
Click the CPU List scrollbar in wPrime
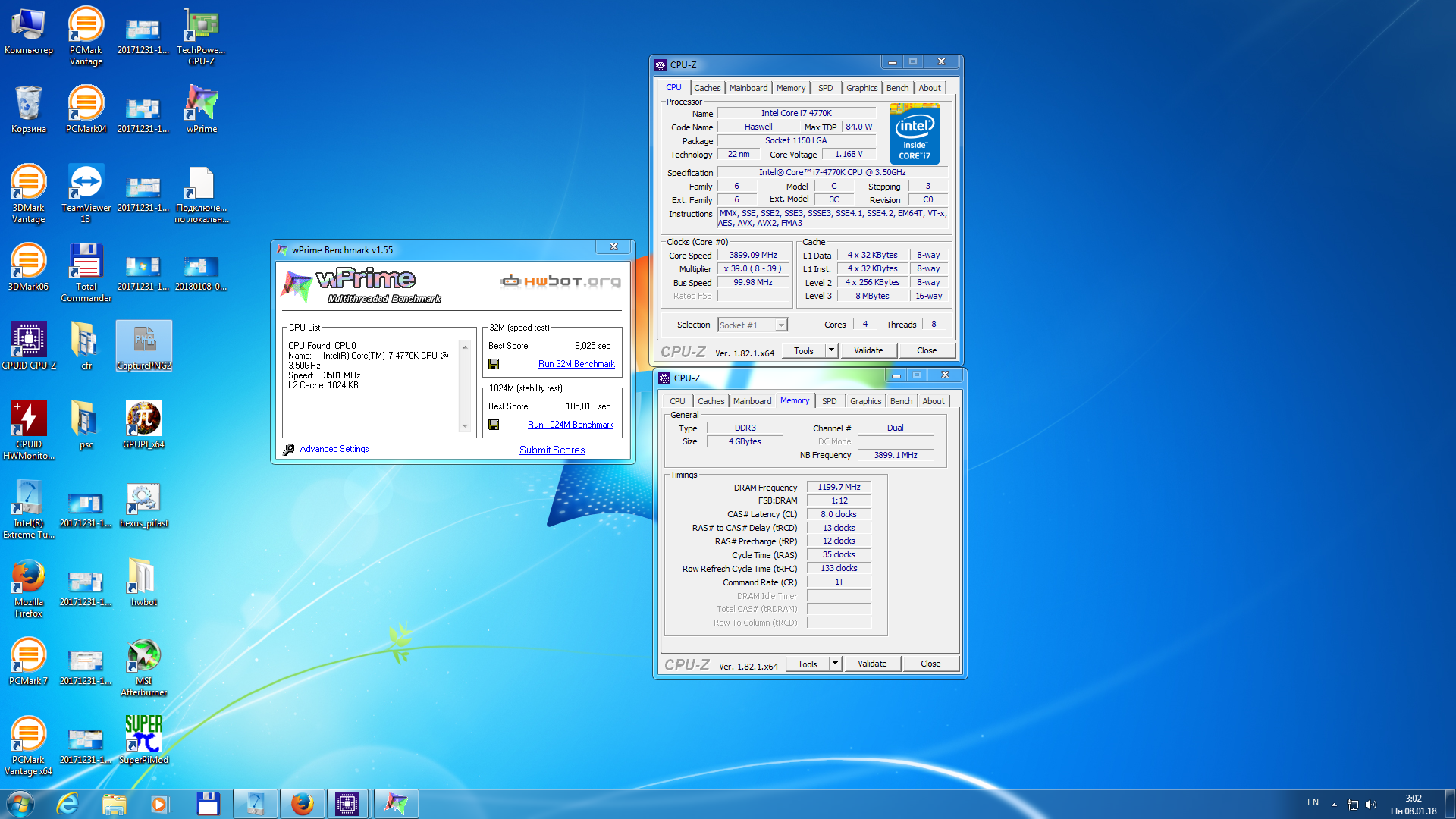[x=465, y=386]
